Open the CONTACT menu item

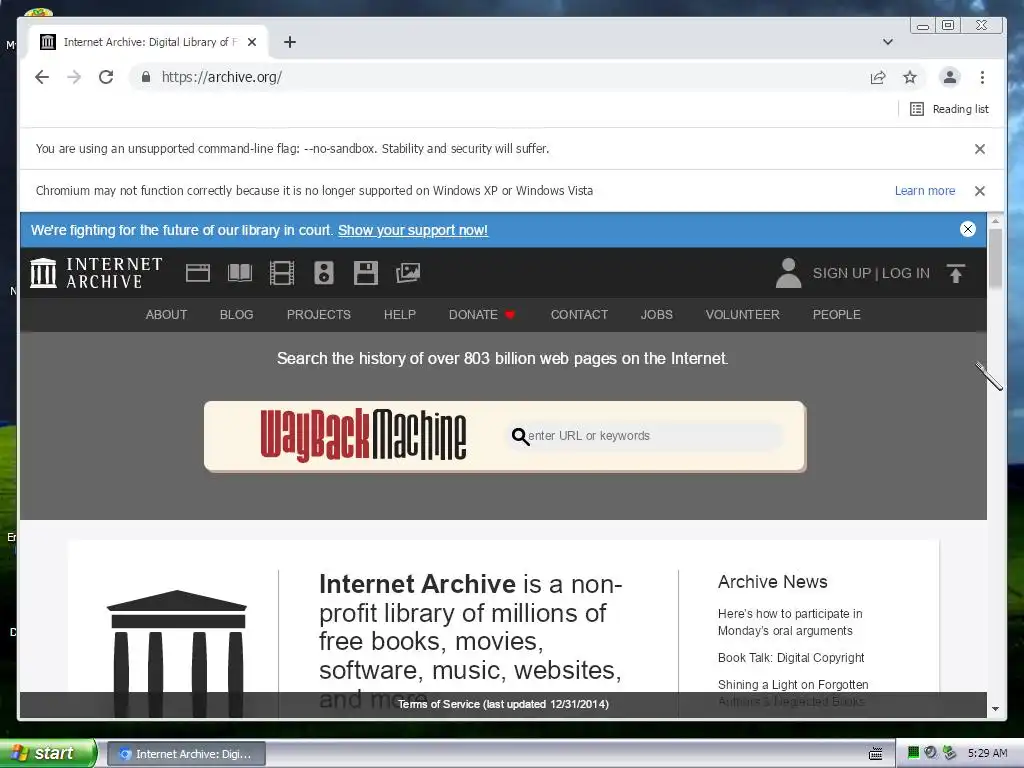[x=579, y=315]
